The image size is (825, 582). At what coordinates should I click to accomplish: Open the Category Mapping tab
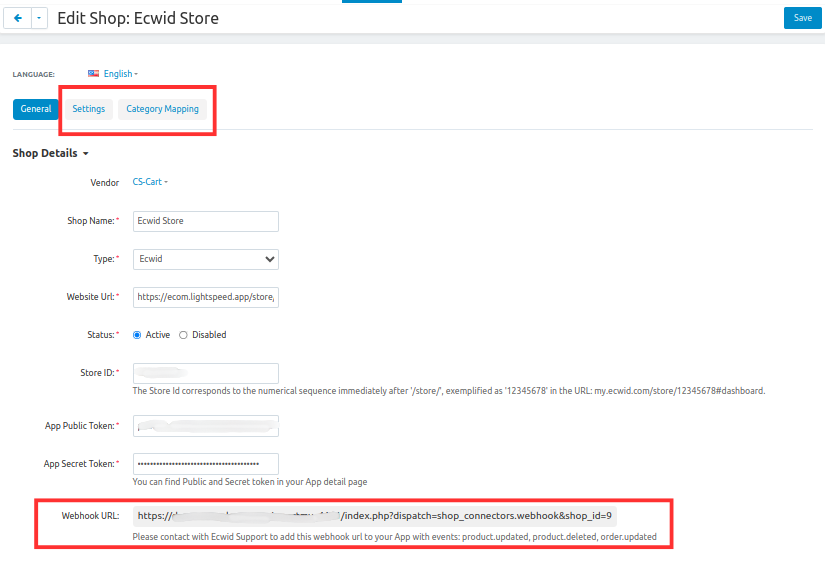point(162,109)
